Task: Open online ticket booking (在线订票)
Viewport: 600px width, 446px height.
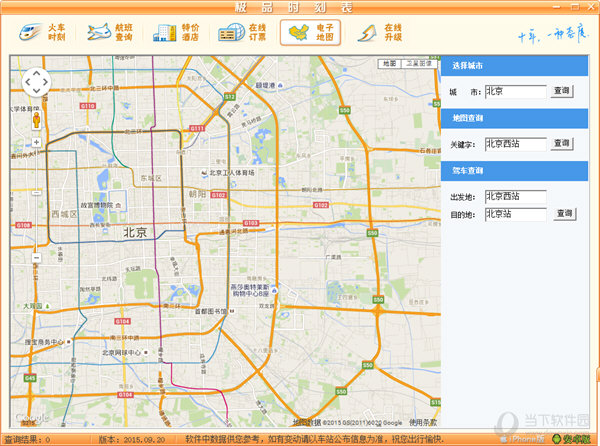Action: [x=243, y=32]
